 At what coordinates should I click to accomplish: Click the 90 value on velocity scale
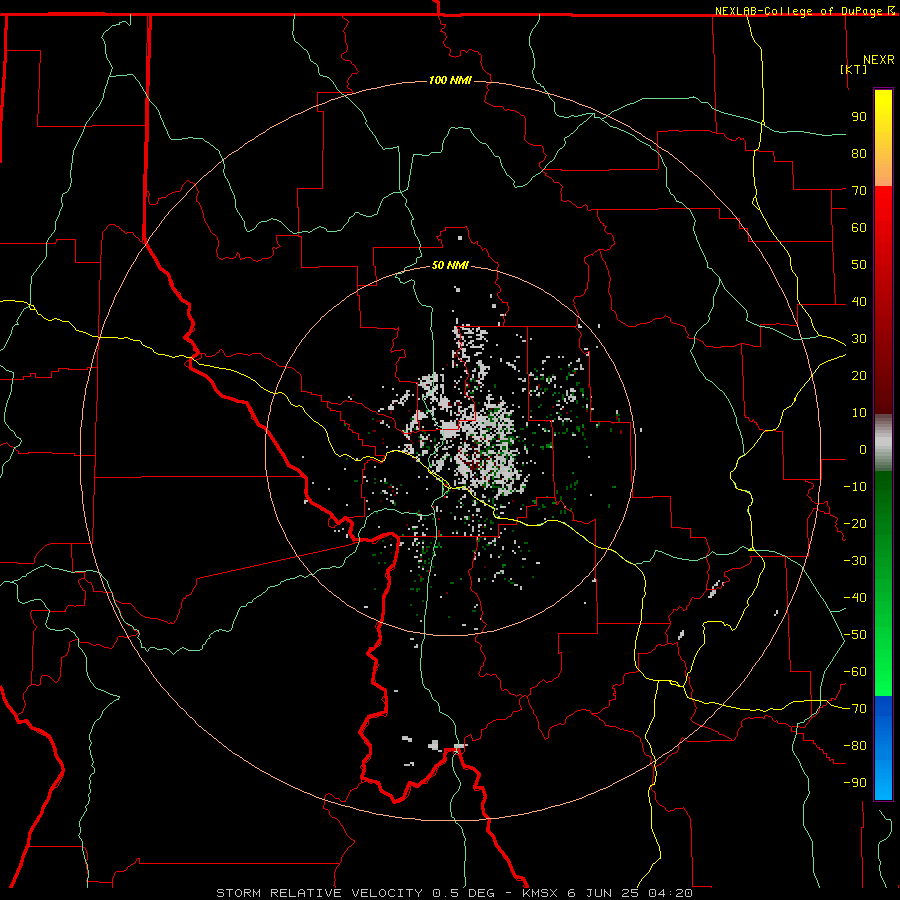[x=859, y=117]
